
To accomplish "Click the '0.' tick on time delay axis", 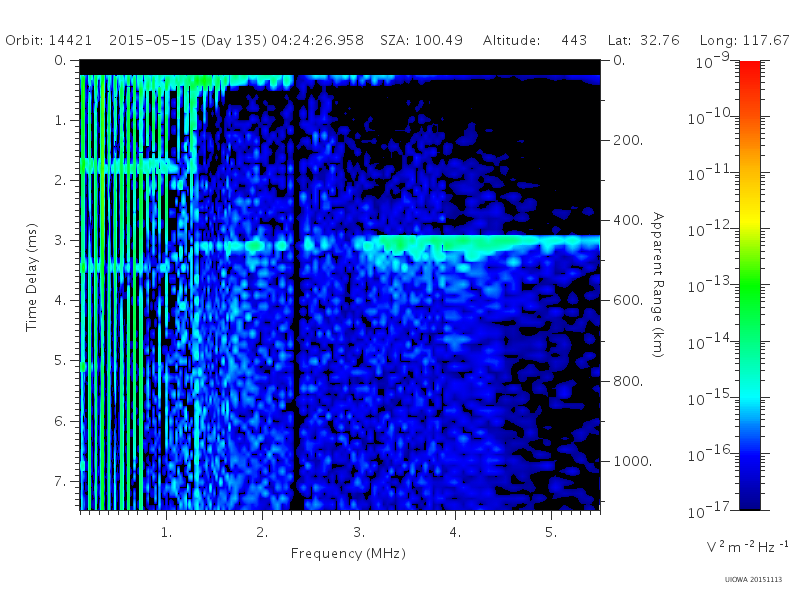I will tap(61, 60).
